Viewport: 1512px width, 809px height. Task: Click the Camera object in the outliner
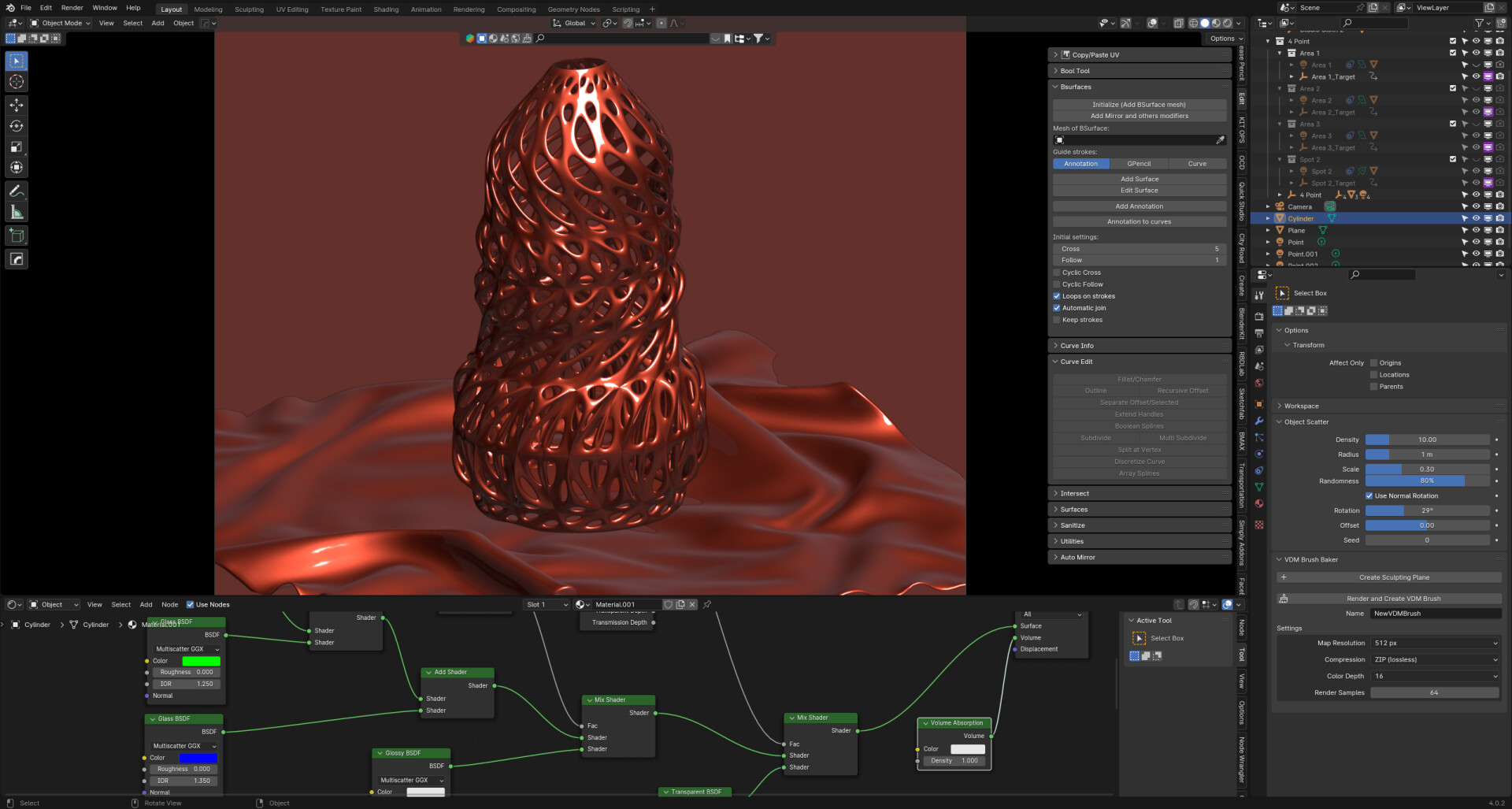(1299, 207)
